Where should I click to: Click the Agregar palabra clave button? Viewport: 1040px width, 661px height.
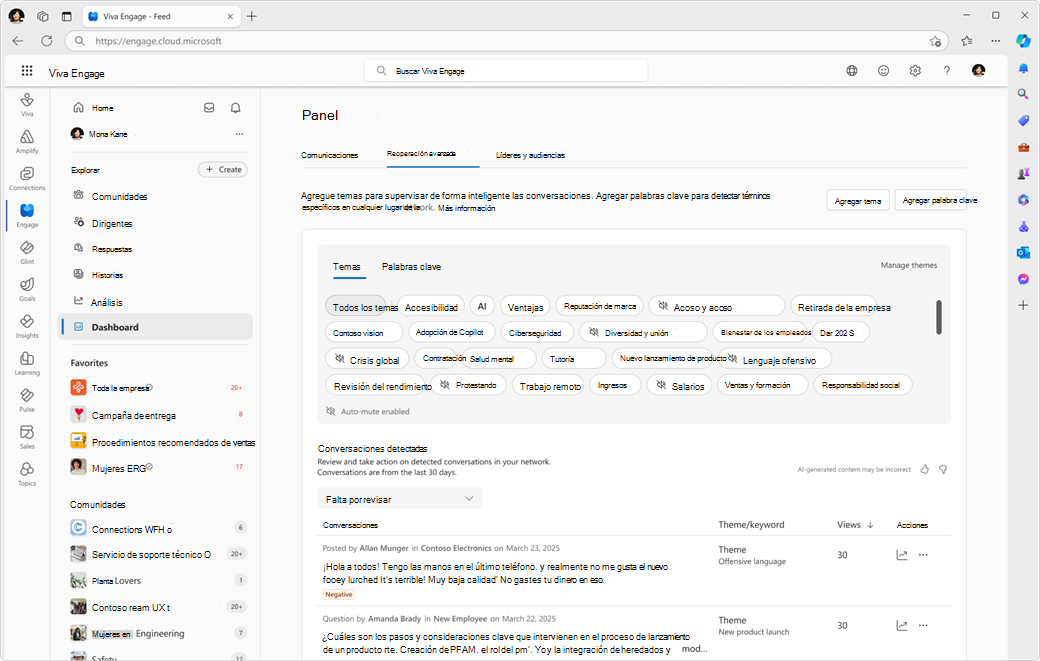931,200
